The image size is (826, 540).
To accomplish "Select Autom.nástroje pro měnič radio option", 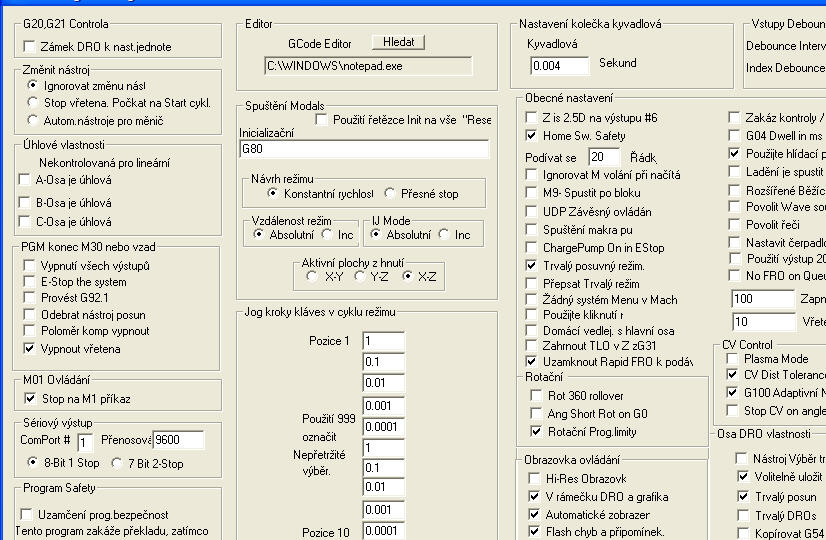I will tap(34, 120).
